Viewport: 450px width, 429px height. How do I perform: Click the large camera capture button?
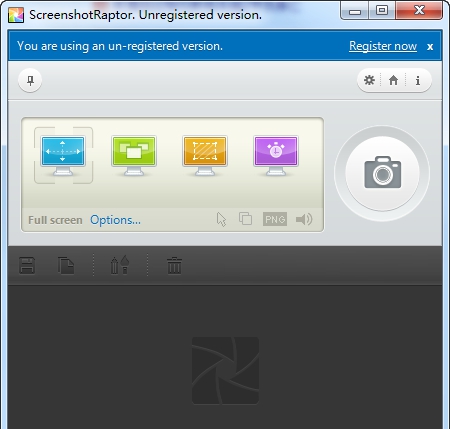[382, 173]
